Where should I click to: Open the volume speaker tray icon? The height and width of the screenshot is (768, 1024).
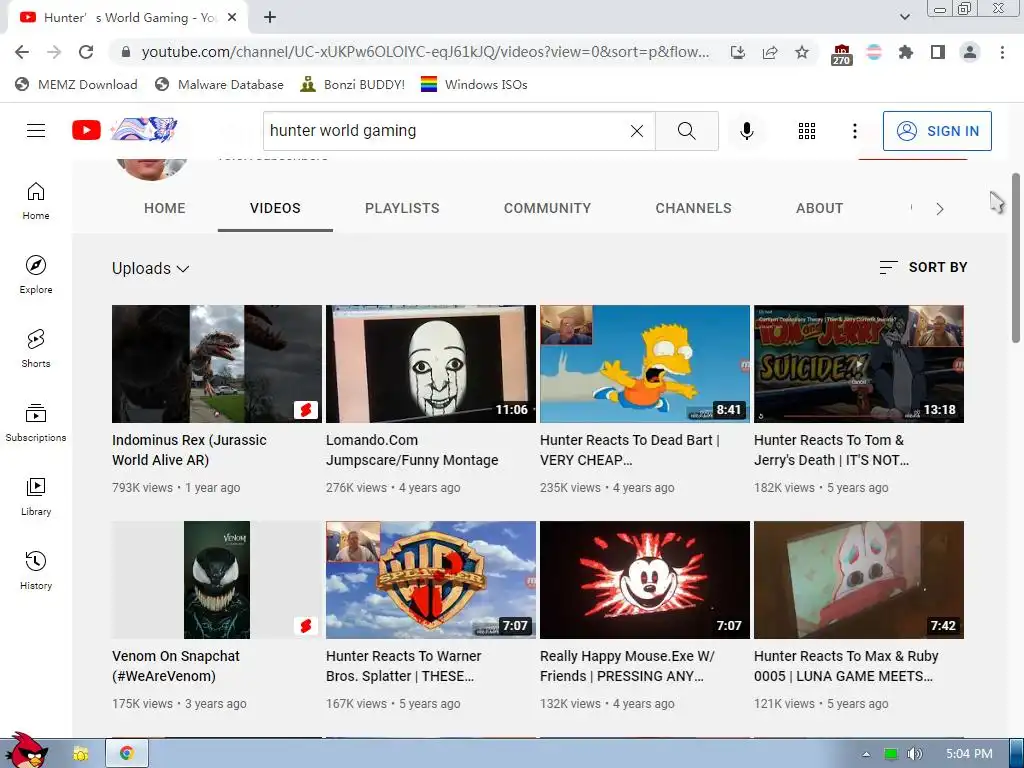[x=914, y=754]
